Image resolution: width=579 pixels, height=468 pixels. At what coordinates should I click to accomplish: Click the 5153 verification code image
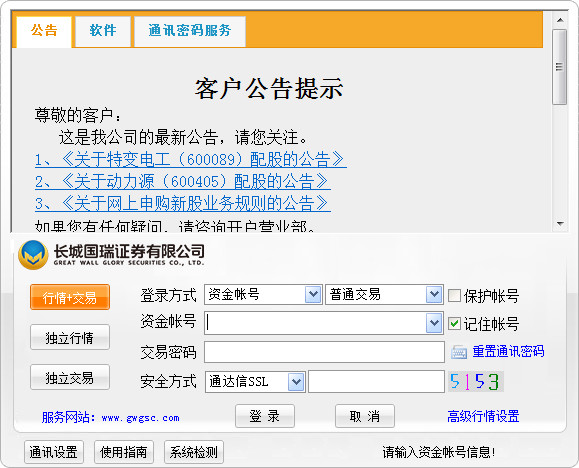pyautogui.click(x=476, y=382)
